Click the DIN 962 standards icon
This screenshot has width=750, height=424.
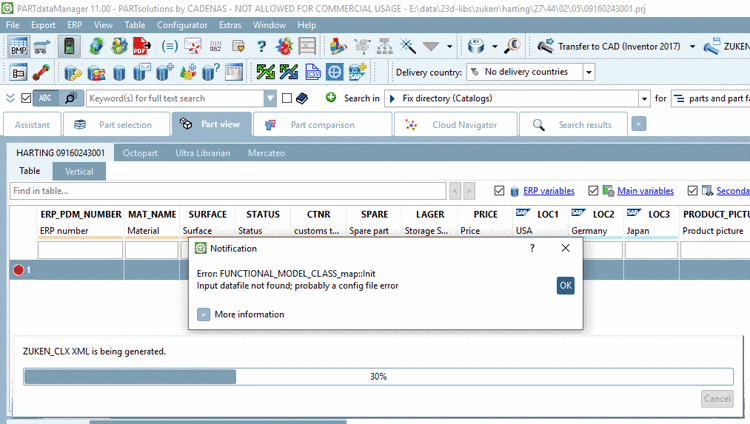215,46
